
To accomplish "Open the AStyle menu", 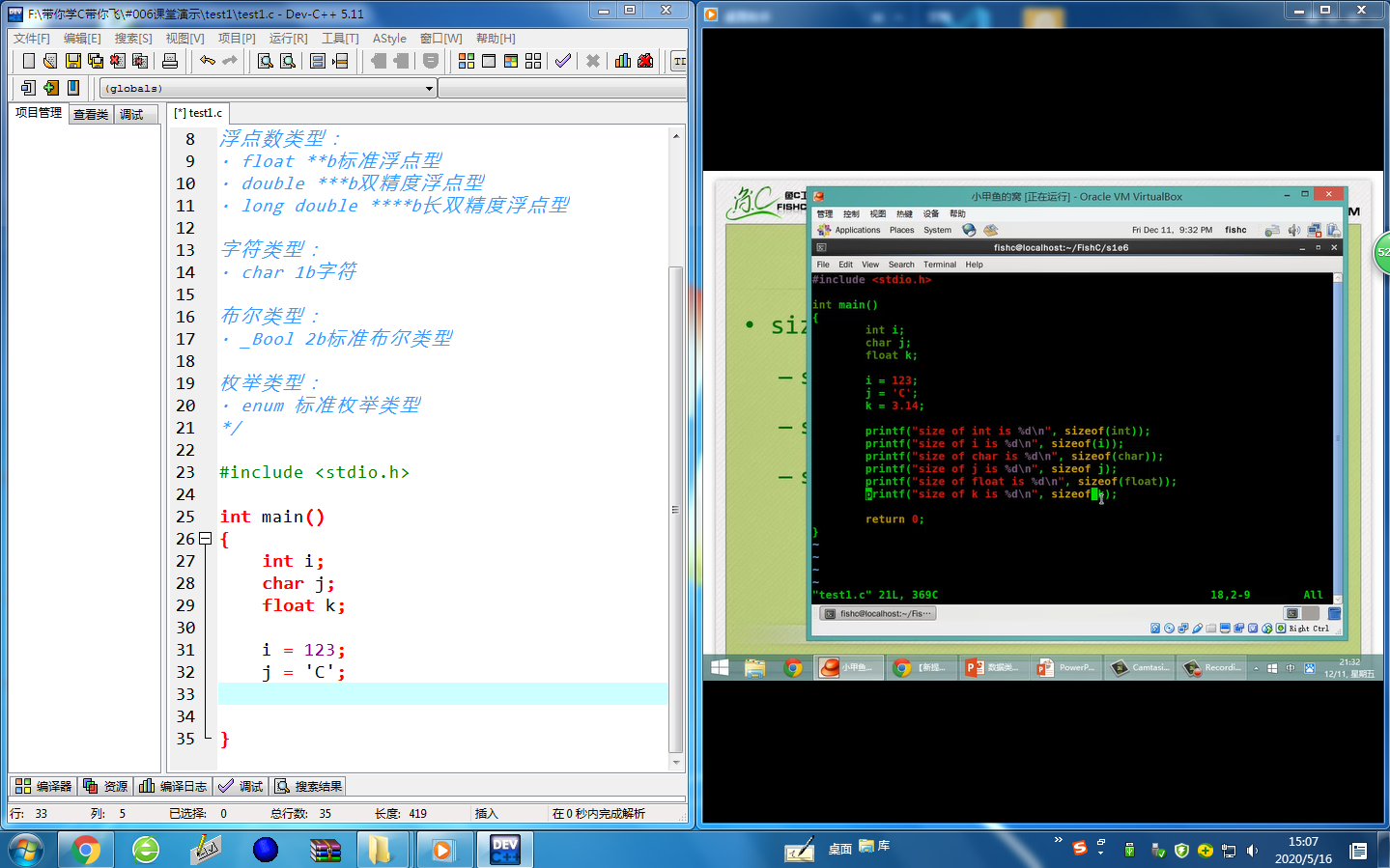I will pyautogui.click(x=389, y=39).
